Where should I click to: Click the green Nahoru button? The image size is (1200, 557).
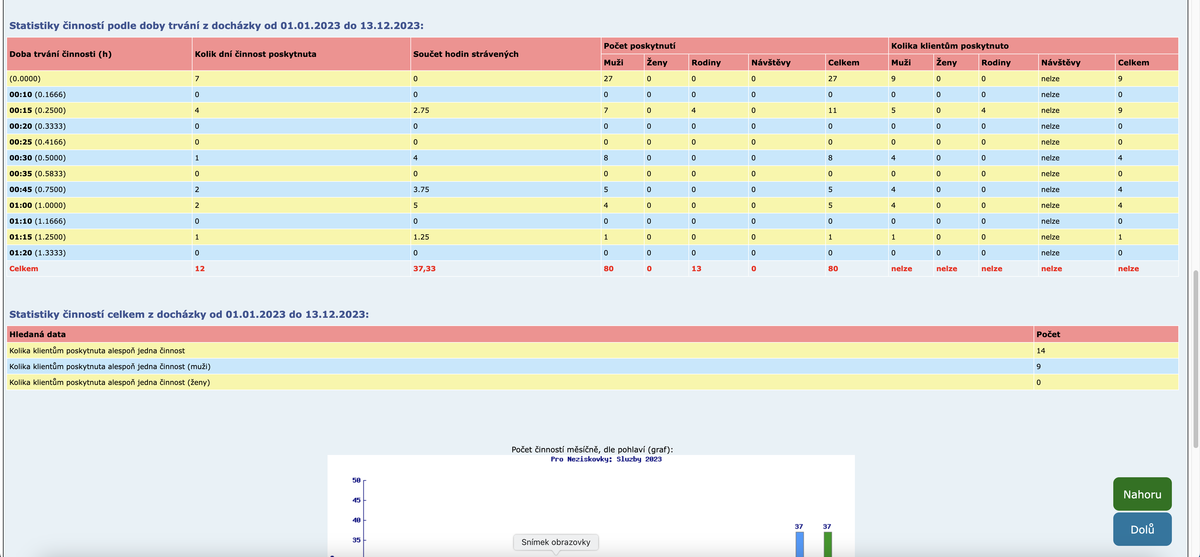click(x=1142, y=494)
